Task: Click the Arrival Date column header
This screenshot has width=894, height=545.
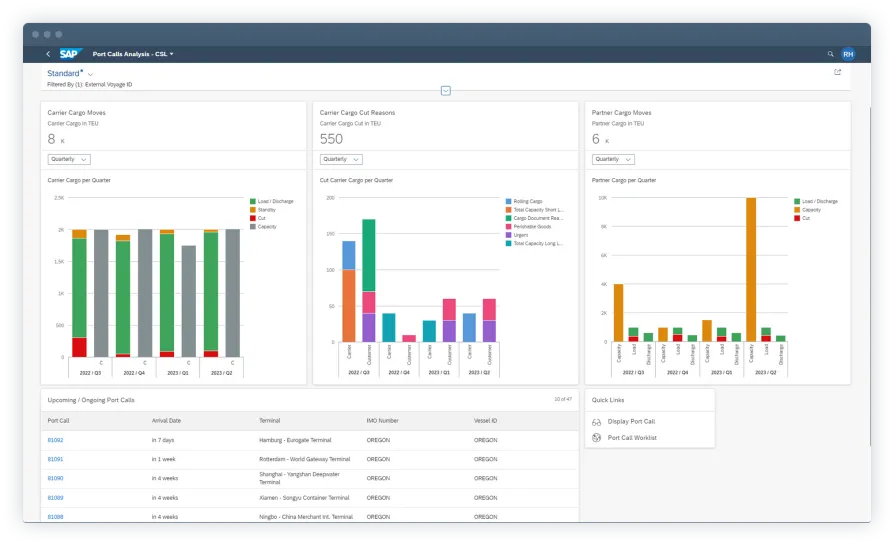Action: [x=166, y=421]
